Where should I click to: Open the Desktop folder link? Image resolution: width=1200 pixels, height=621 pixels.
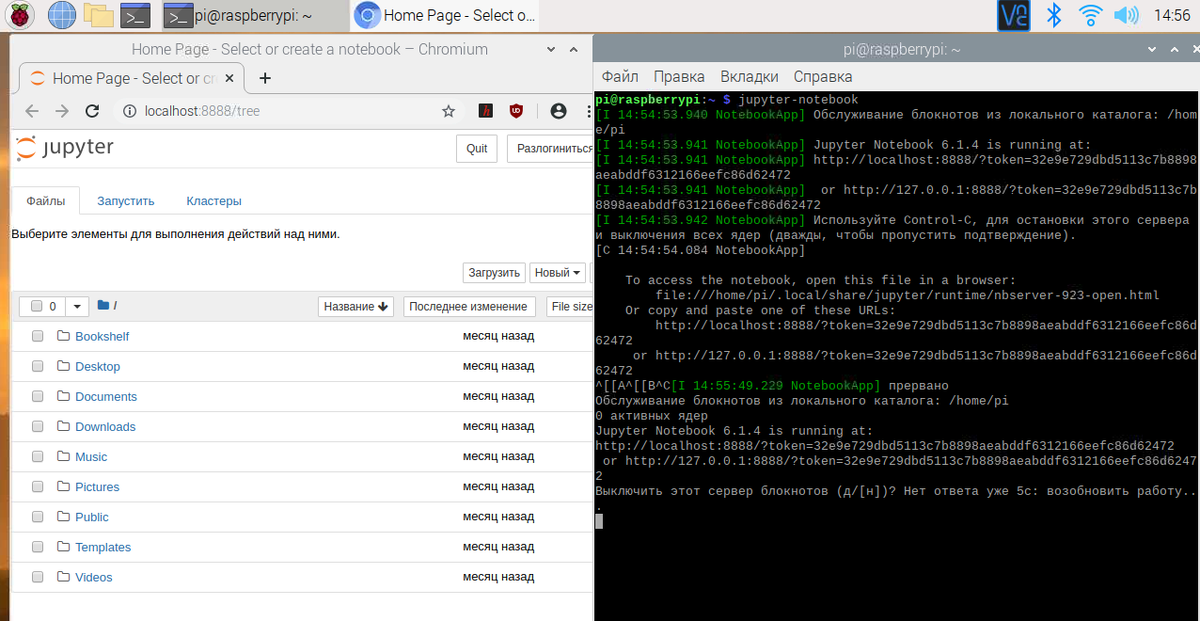[97, 366]
